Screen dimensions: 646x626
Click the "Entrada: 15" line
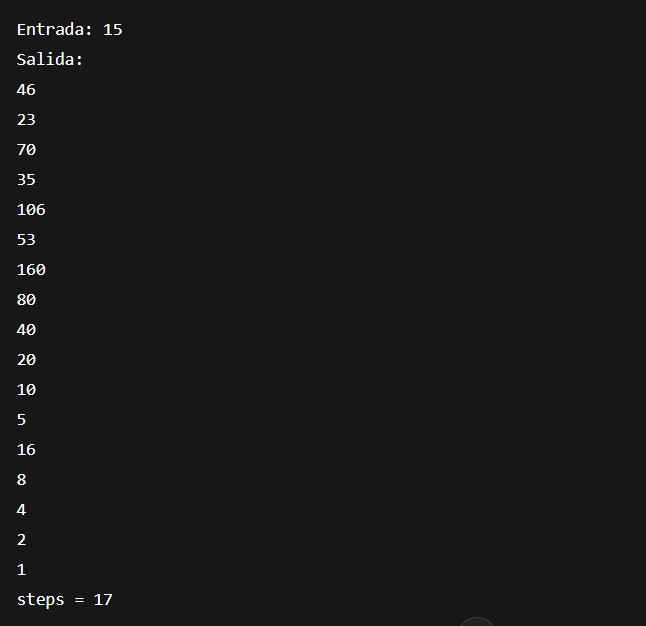pyautogui.click(x=69, y=30)
